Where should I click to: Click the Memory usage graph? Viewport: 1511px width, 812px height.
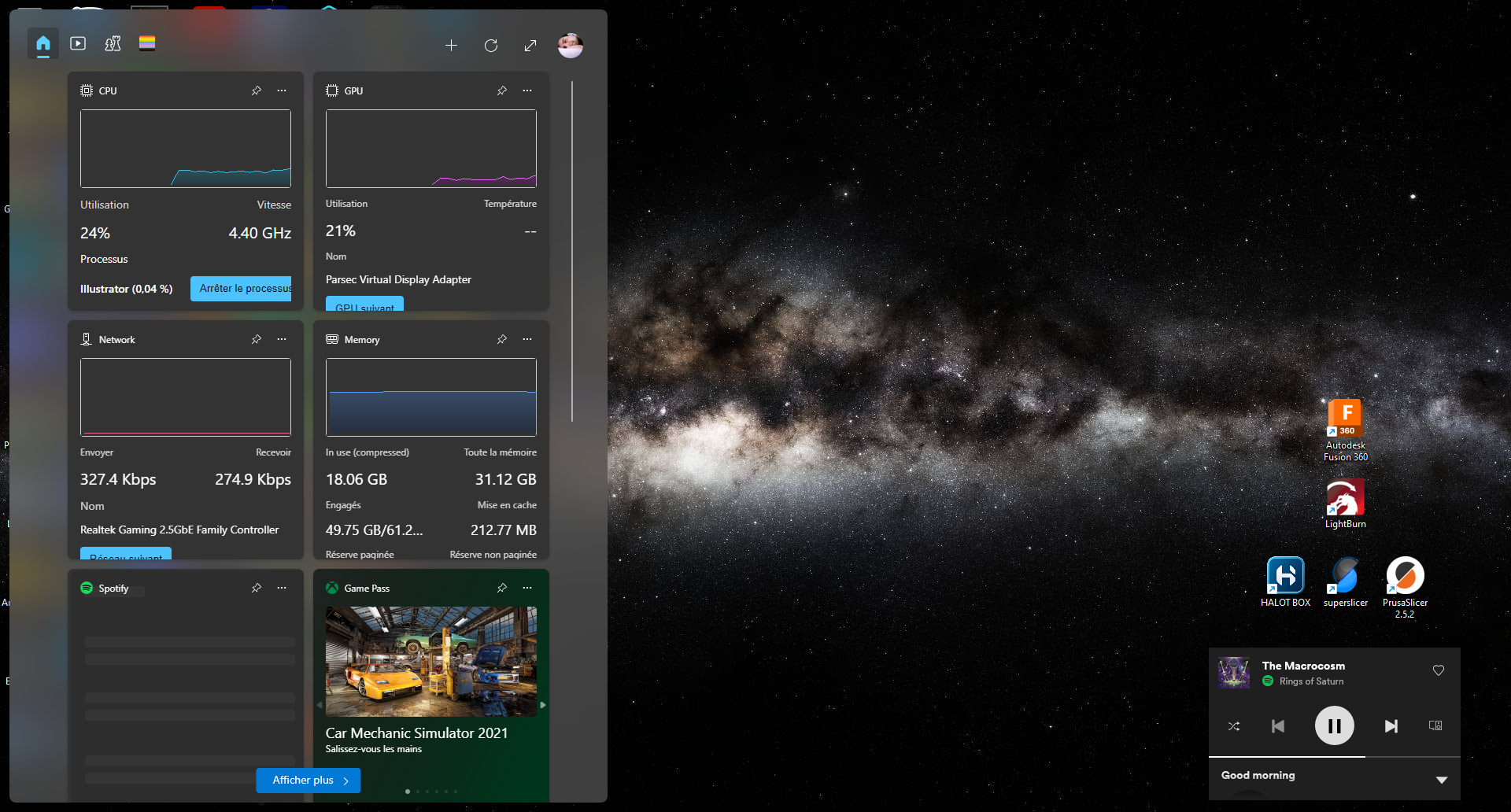(x=431, y=397)
